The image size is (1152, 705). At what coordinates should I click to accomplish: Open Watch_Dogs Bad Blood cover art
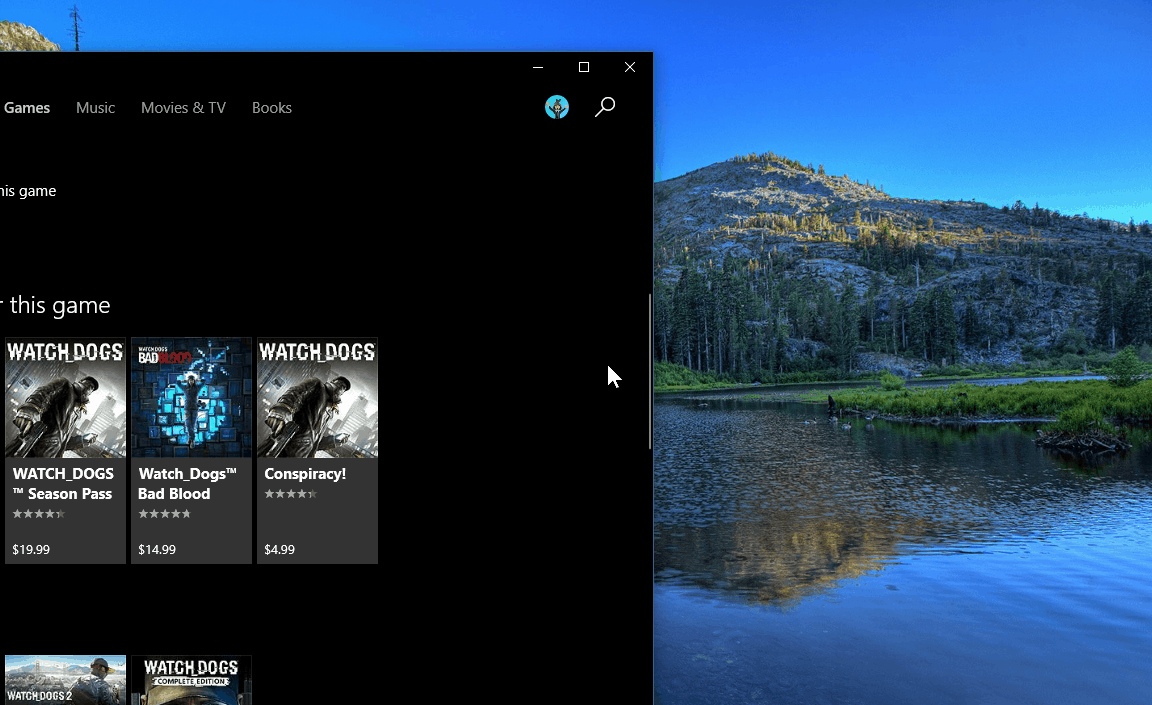point(191,397)
